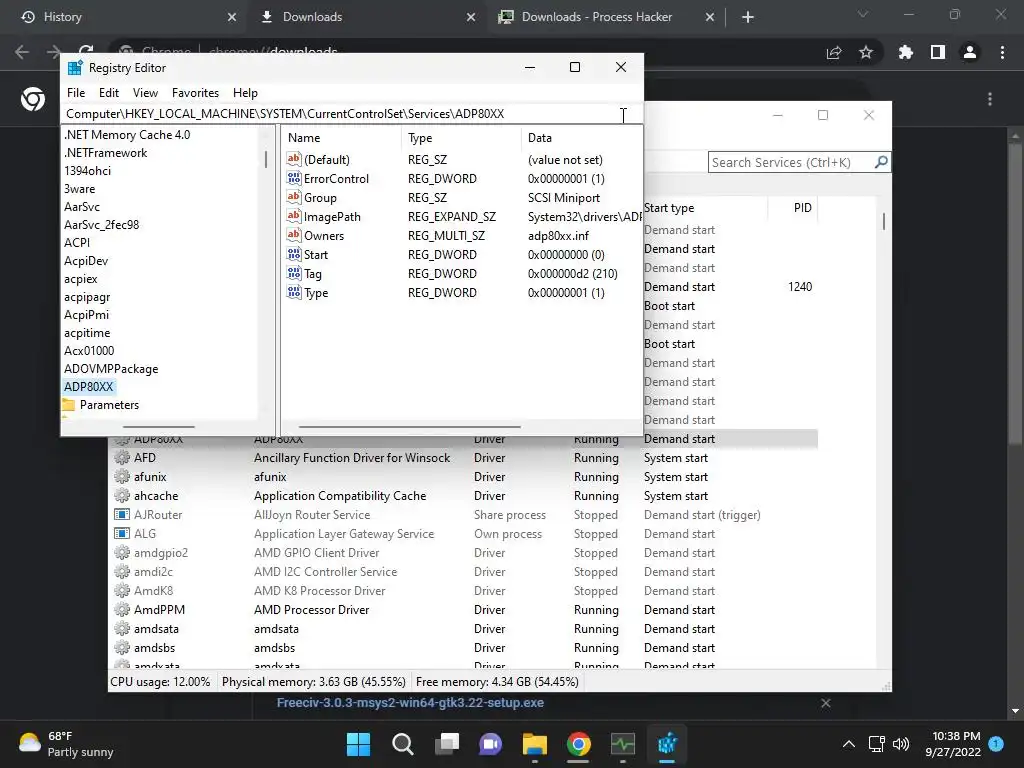Viewport: 1024px width, 768px height.
Task: Select the afunix service gear icon
Action: tap(121, 477)
